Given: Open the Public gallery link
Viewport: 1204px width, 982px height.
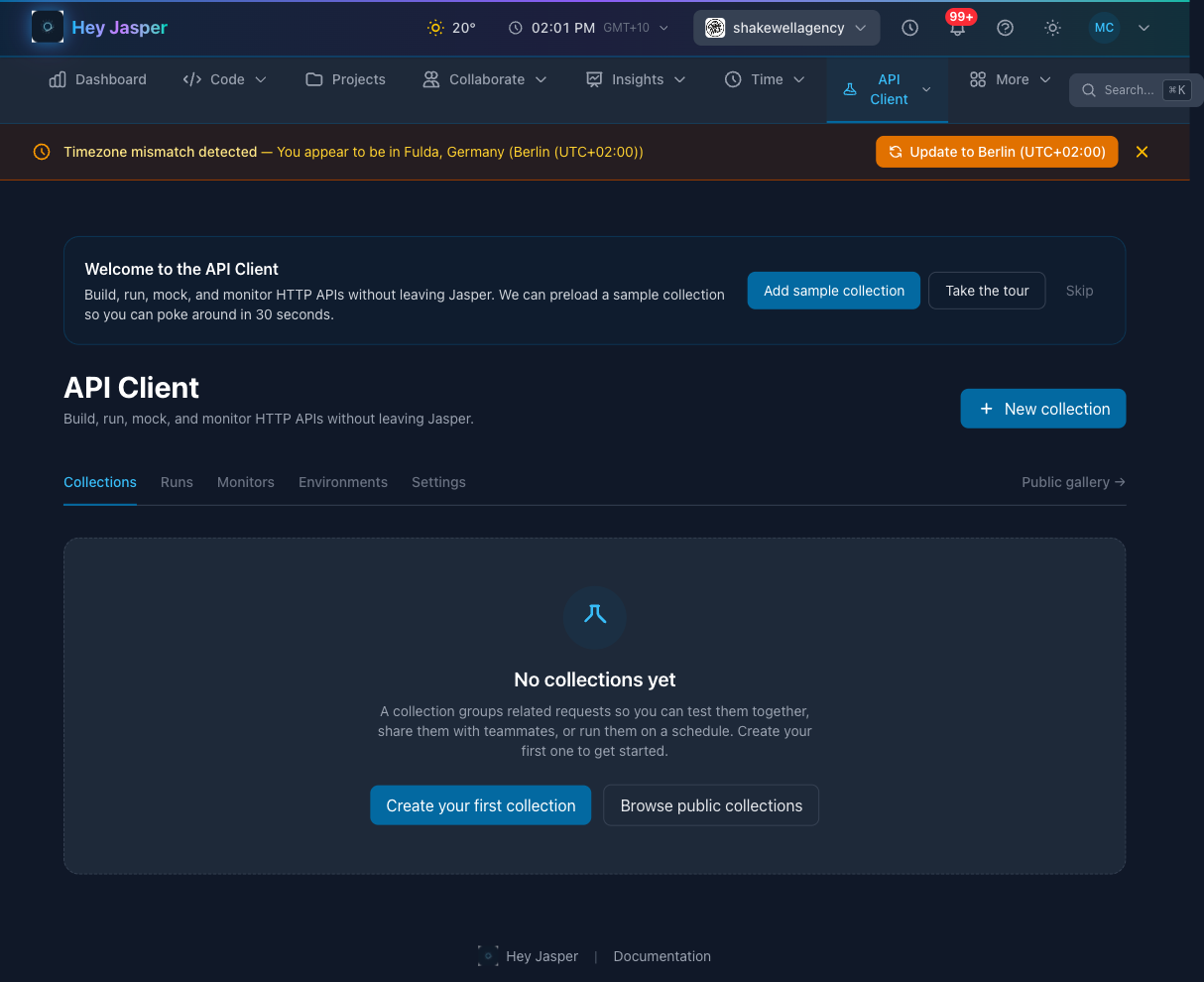Looking at the screenshot, I should coord(1074,482).
